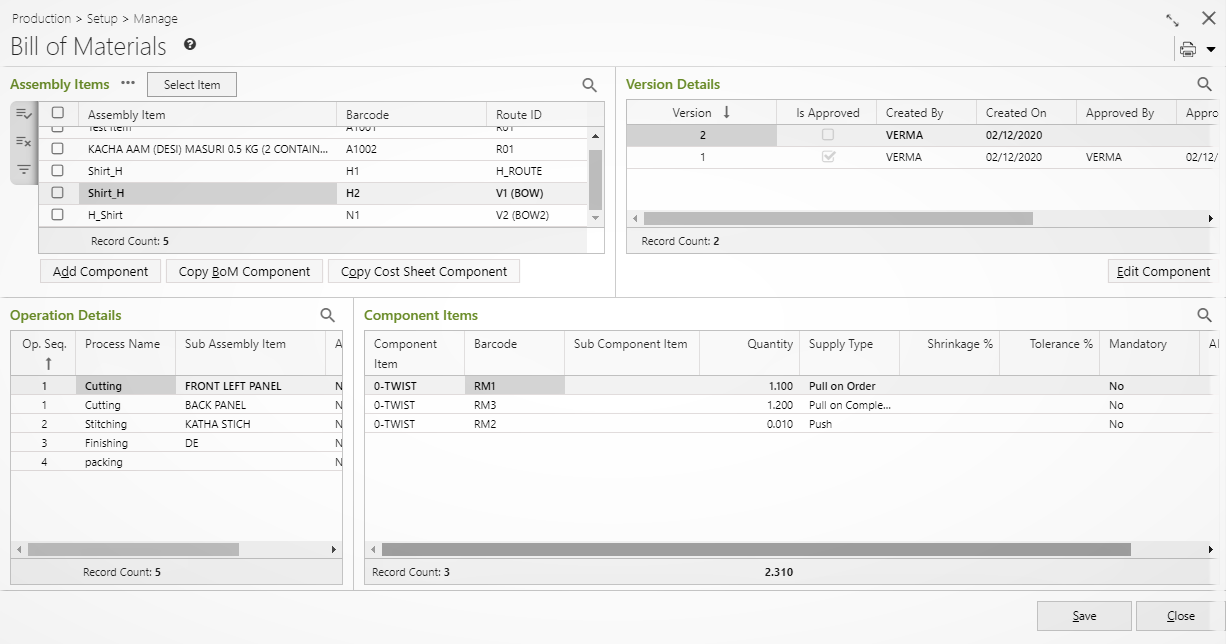
Task: Click the Edit Component button
Action: coord(1164,270)
